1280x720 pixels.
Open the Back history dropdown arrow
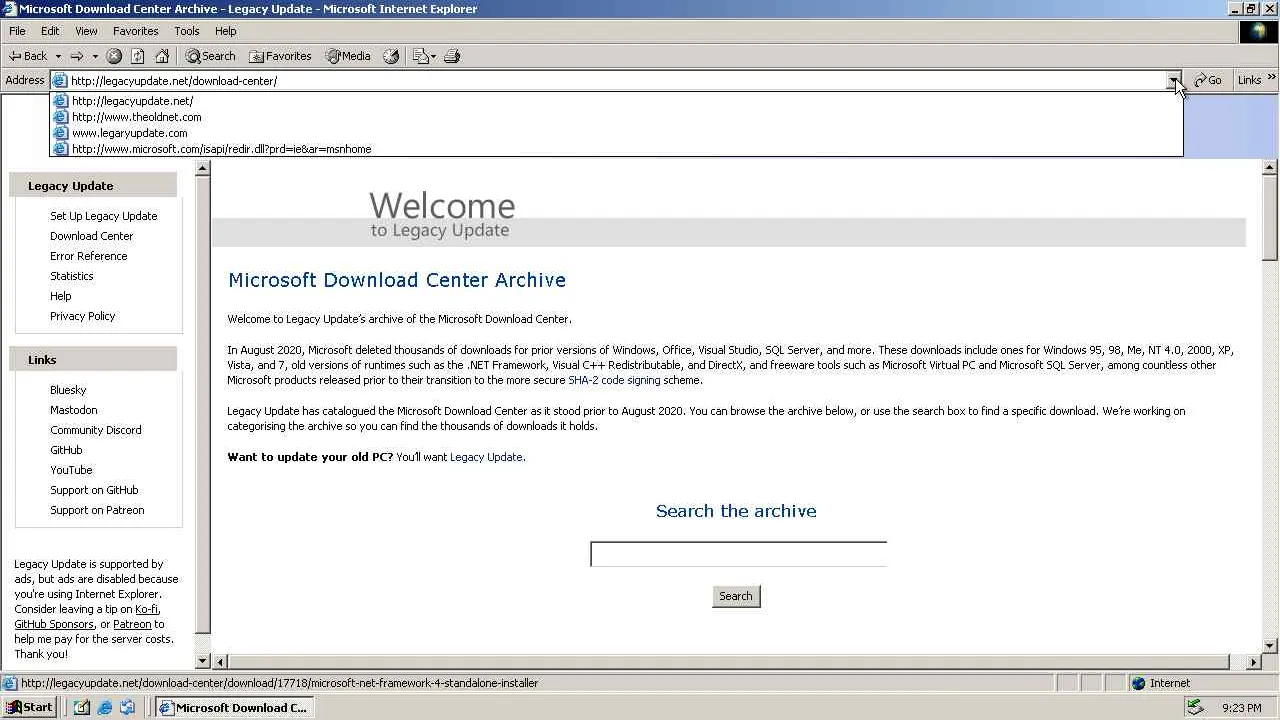(58, 56)
